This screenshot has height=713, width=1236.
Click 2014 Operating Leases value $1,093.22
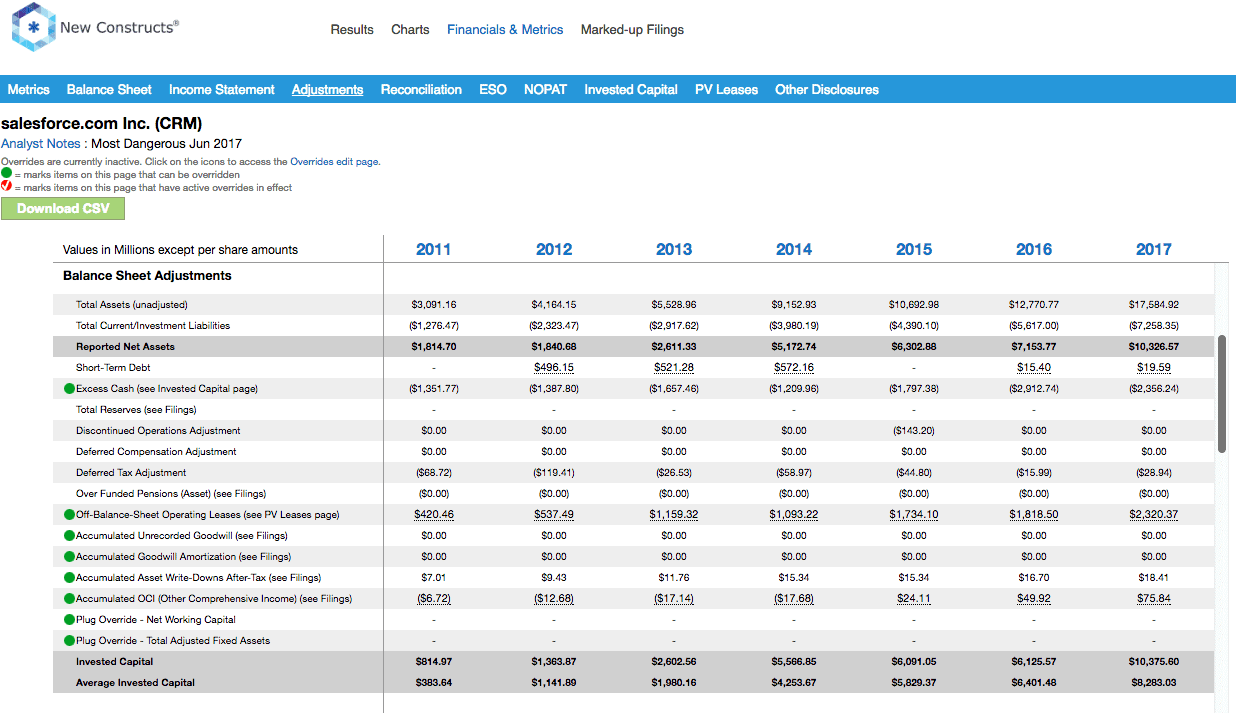(x=794, y=515)
